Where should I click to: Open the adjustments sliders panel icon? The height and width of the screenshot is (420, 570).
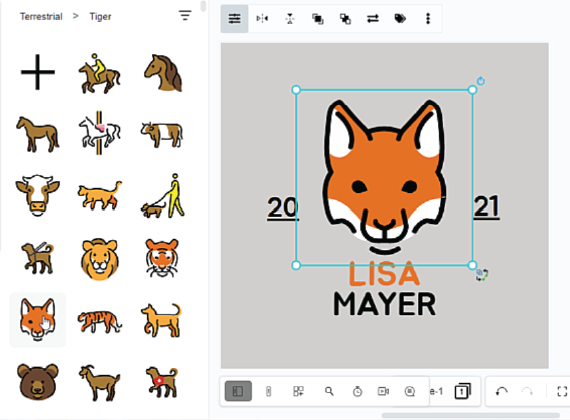[234, 19]
